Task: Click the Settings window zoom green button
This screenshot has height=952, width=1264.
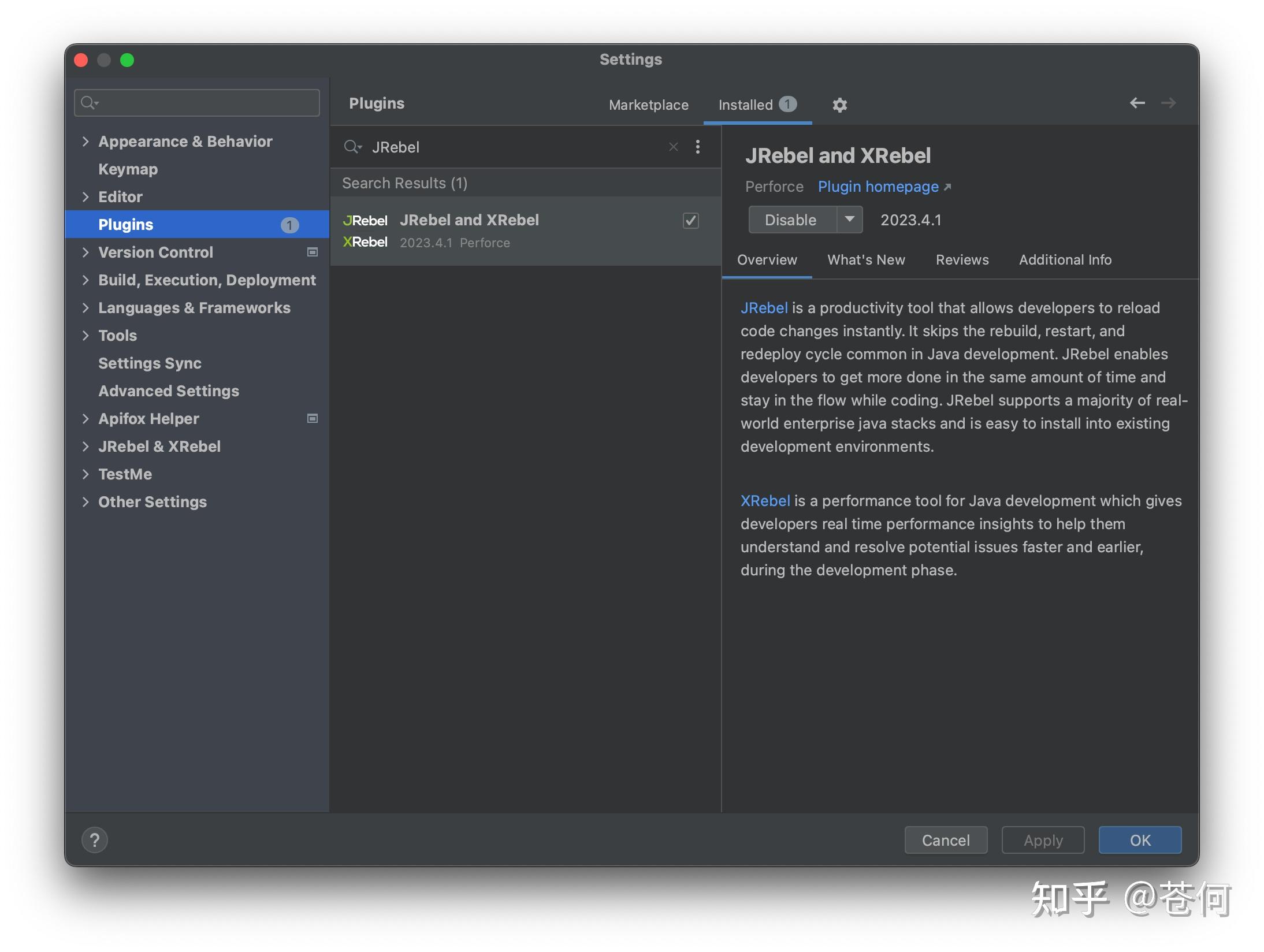Action: [x=127, y=60]
